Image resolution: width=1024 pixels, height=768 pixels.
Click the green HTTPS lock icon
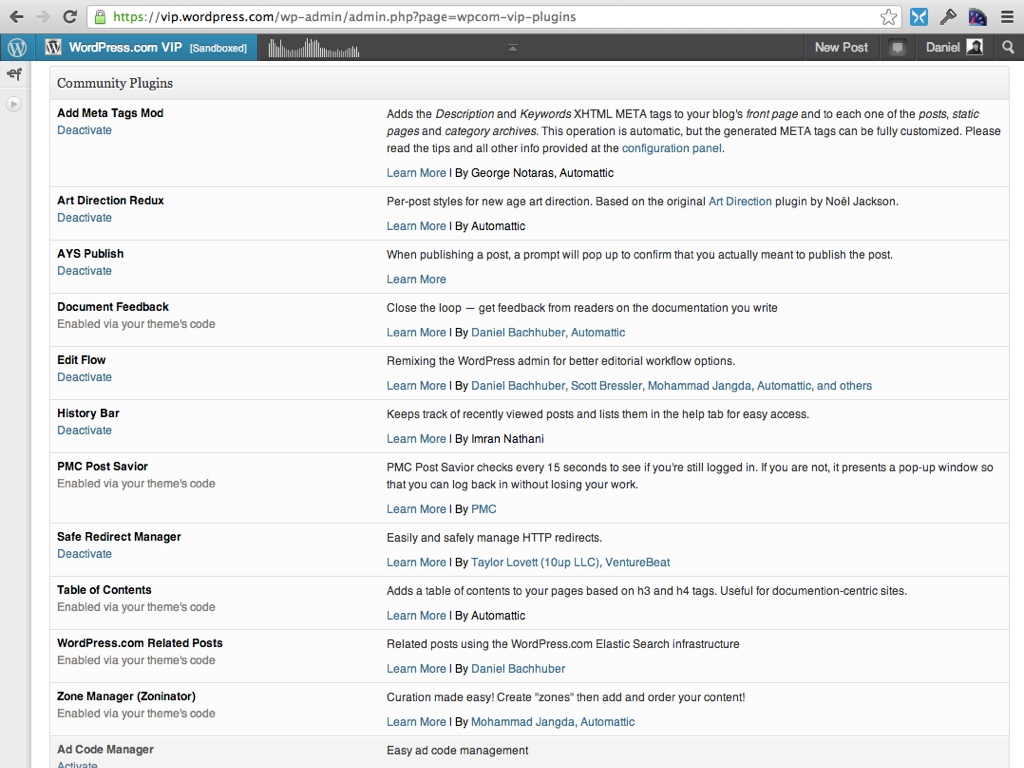click(x=100, y=17)
